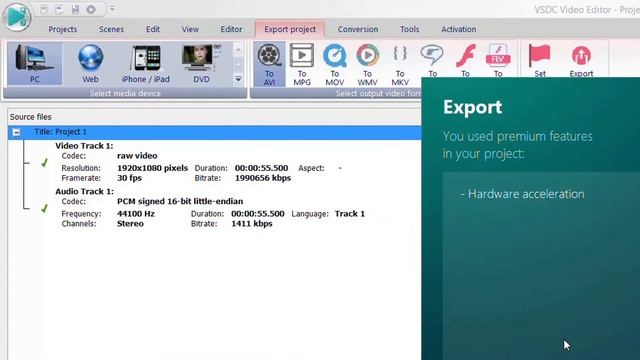The height and width of the screenshot is (360, 640).
Task: Open the Edit tab
Action: click(x=153, y=29)
